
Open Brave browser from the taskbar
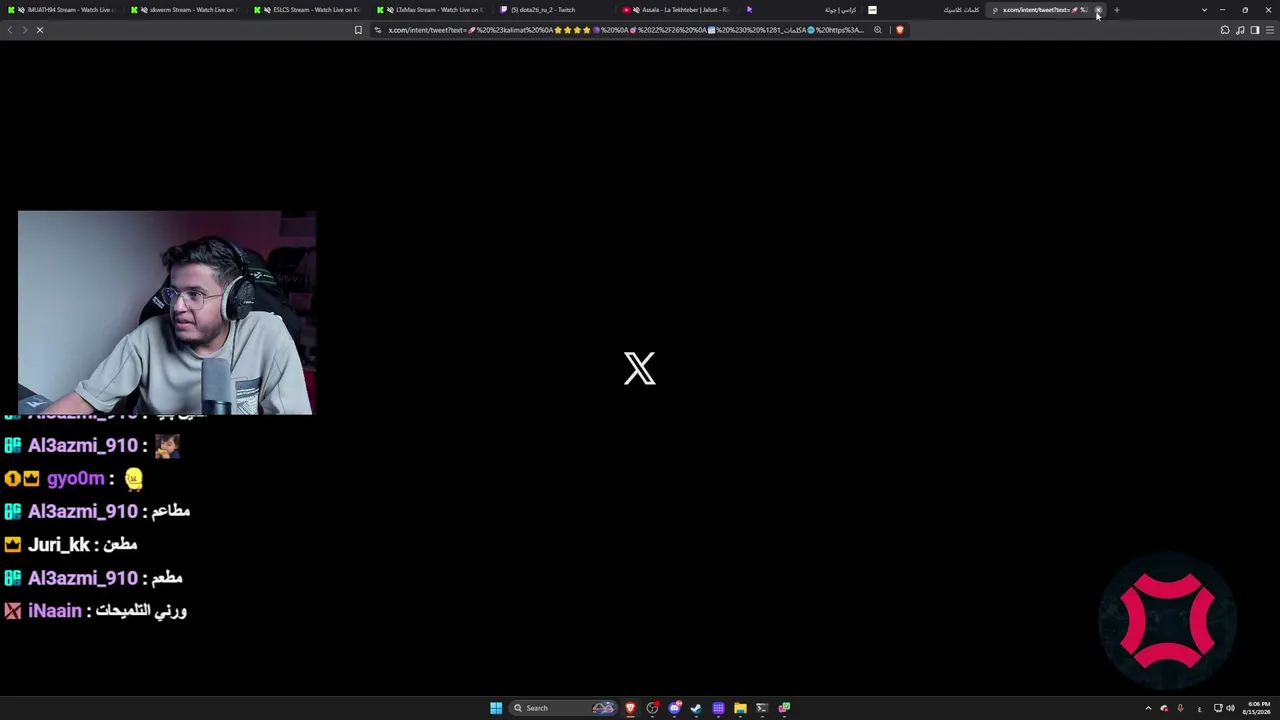pyautogui.click(x=630, y=708)
